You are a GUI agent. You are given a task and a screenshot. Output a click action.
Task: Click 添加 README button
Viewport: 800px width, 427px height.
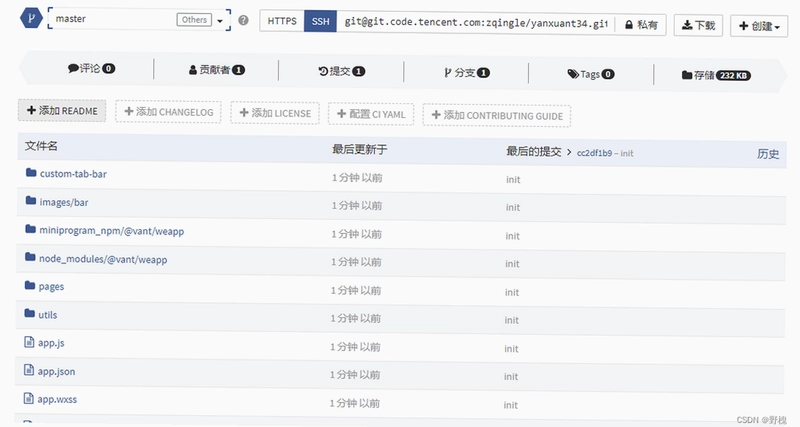62,111
